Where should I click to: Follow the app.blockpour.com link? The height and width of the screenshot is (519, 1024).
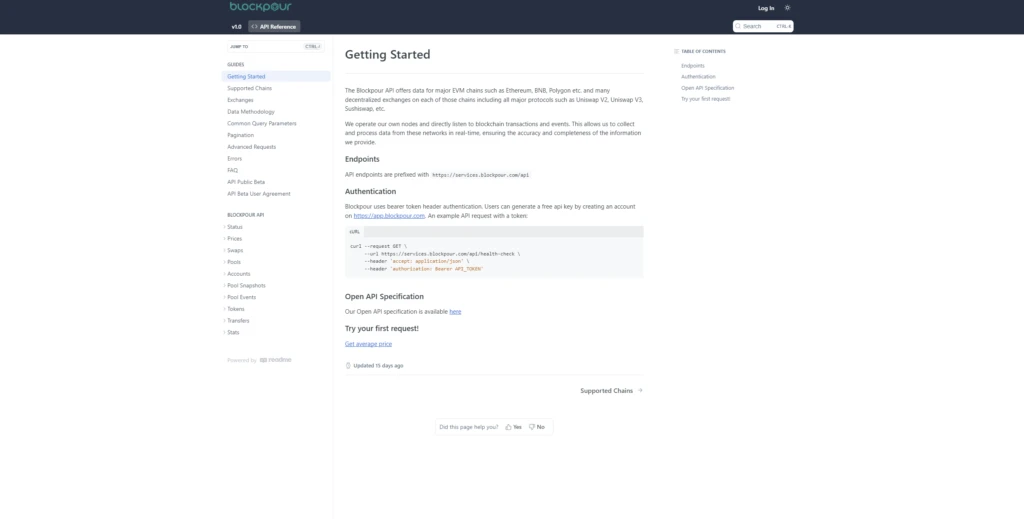coord(389,216)
